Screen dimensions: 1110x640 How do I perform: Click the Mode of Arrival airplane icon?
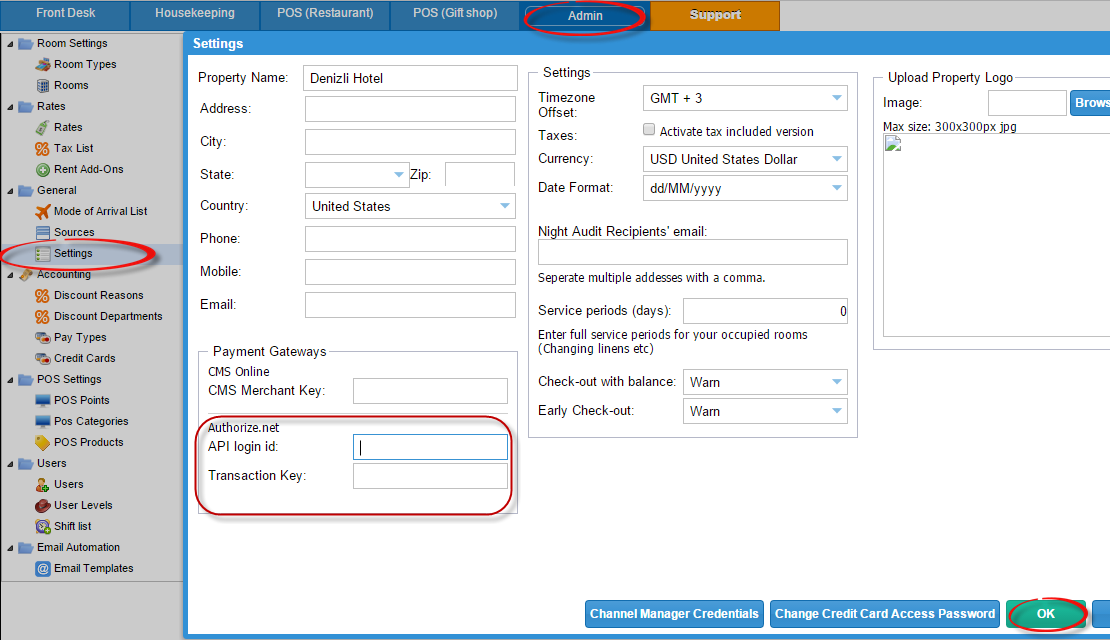coord(42,211)
